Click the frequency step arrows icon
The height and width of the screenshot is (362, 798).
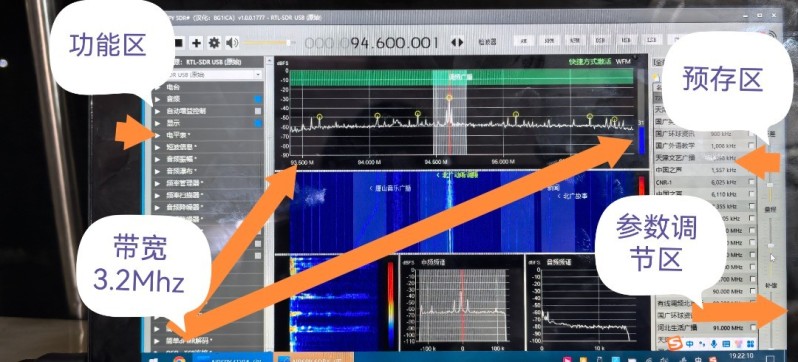coord(457,42)
